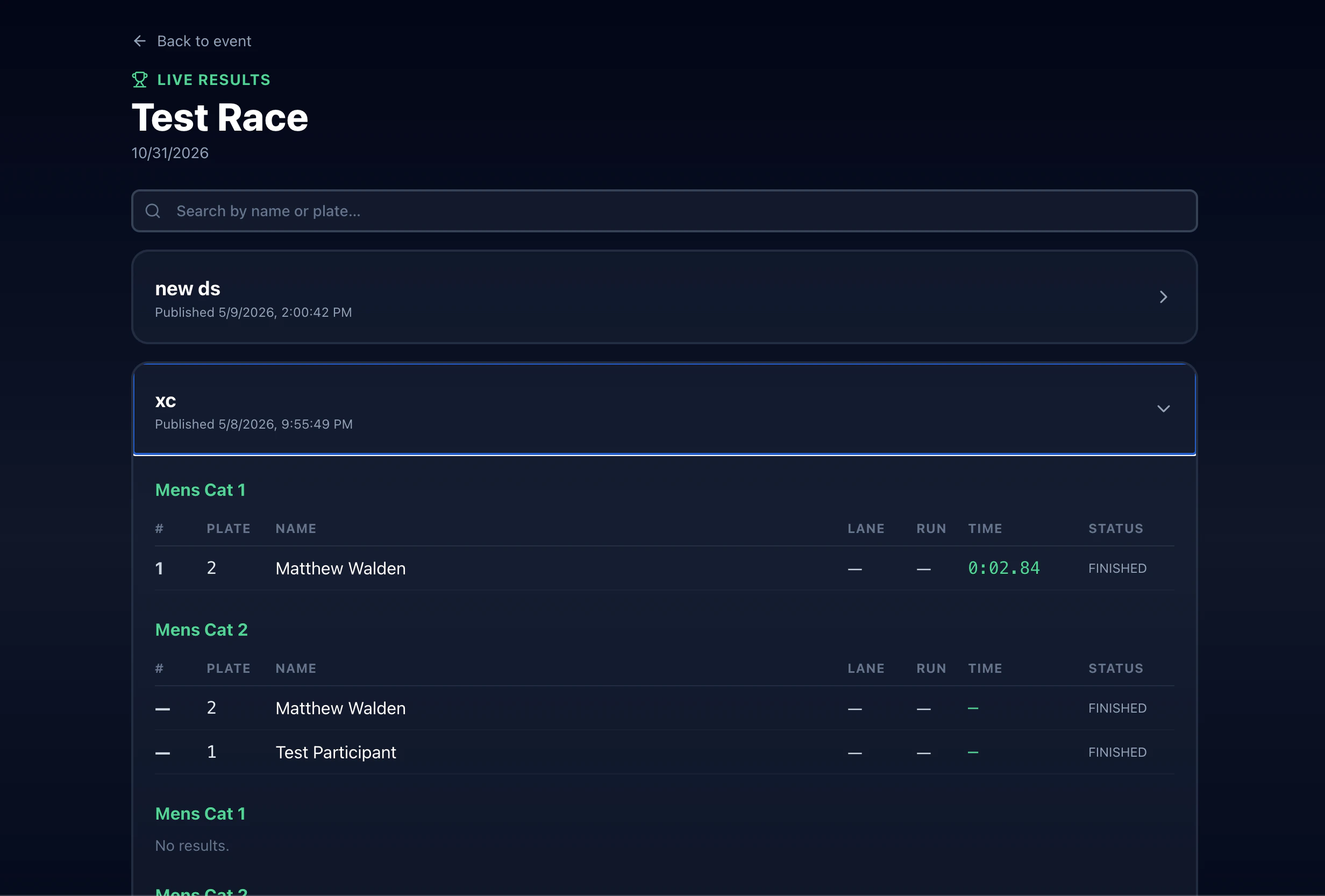Click FINISHED status for Test Participant
The width and height of the screenshot is (1325, 896).
pyautogui.click(x=1117, y=752)
